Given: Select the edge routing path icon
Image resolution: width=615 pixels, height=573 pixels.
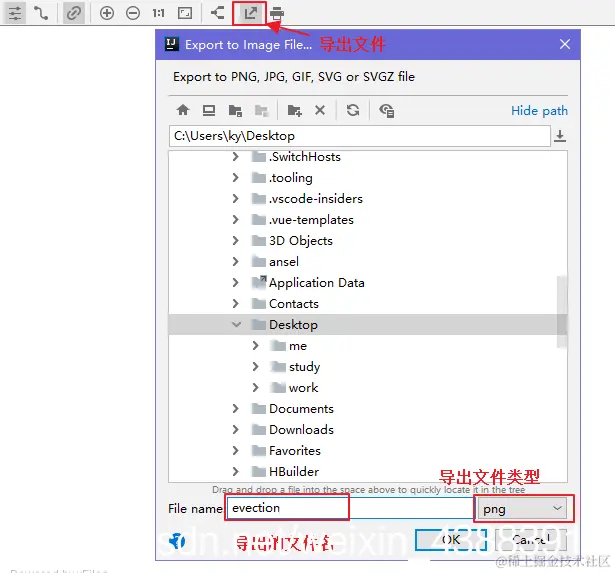Looking at the screenshot, I should 41,13.
